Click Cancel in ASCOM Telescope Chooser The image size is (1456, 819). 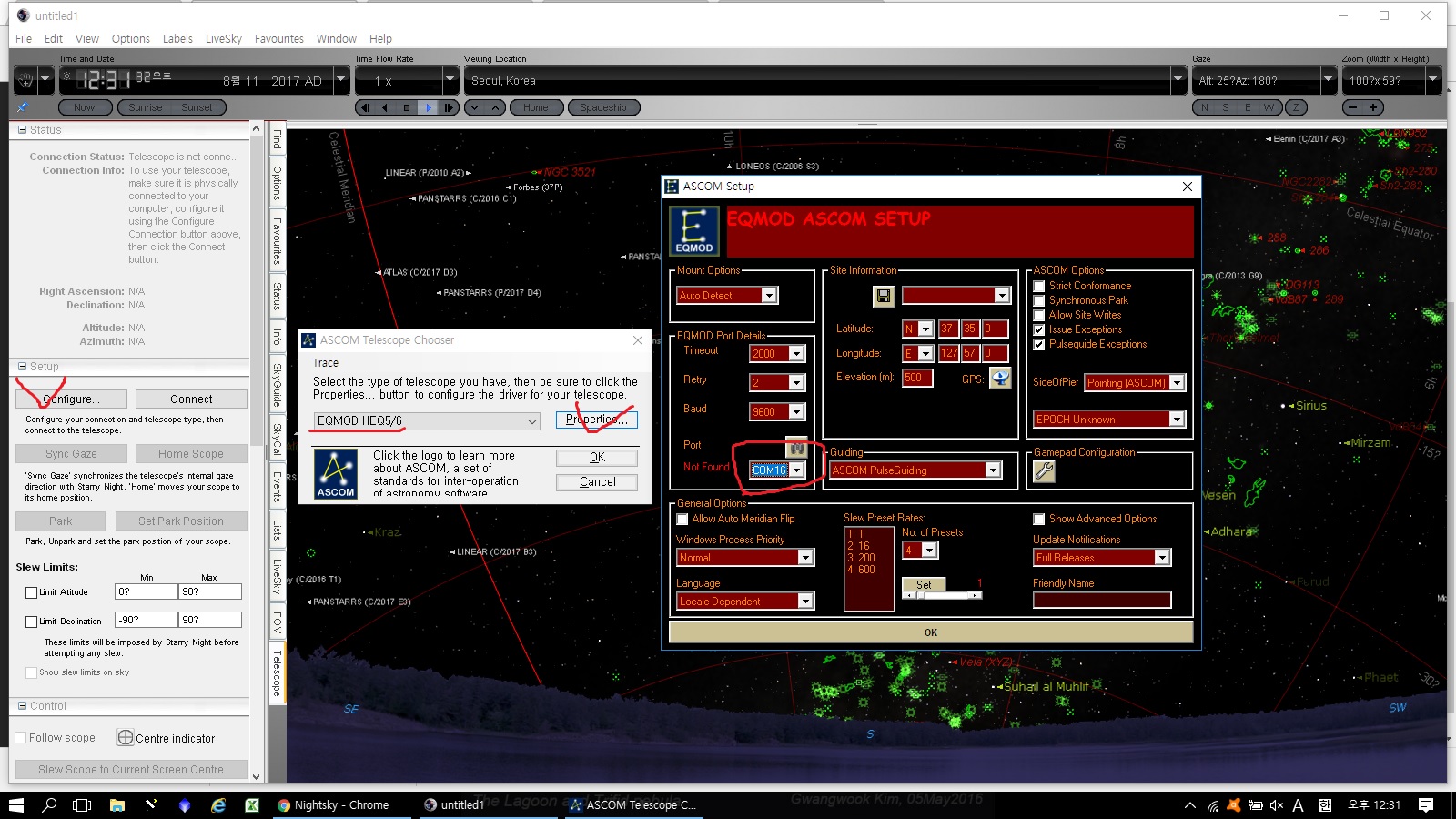[x=597, y=482]
